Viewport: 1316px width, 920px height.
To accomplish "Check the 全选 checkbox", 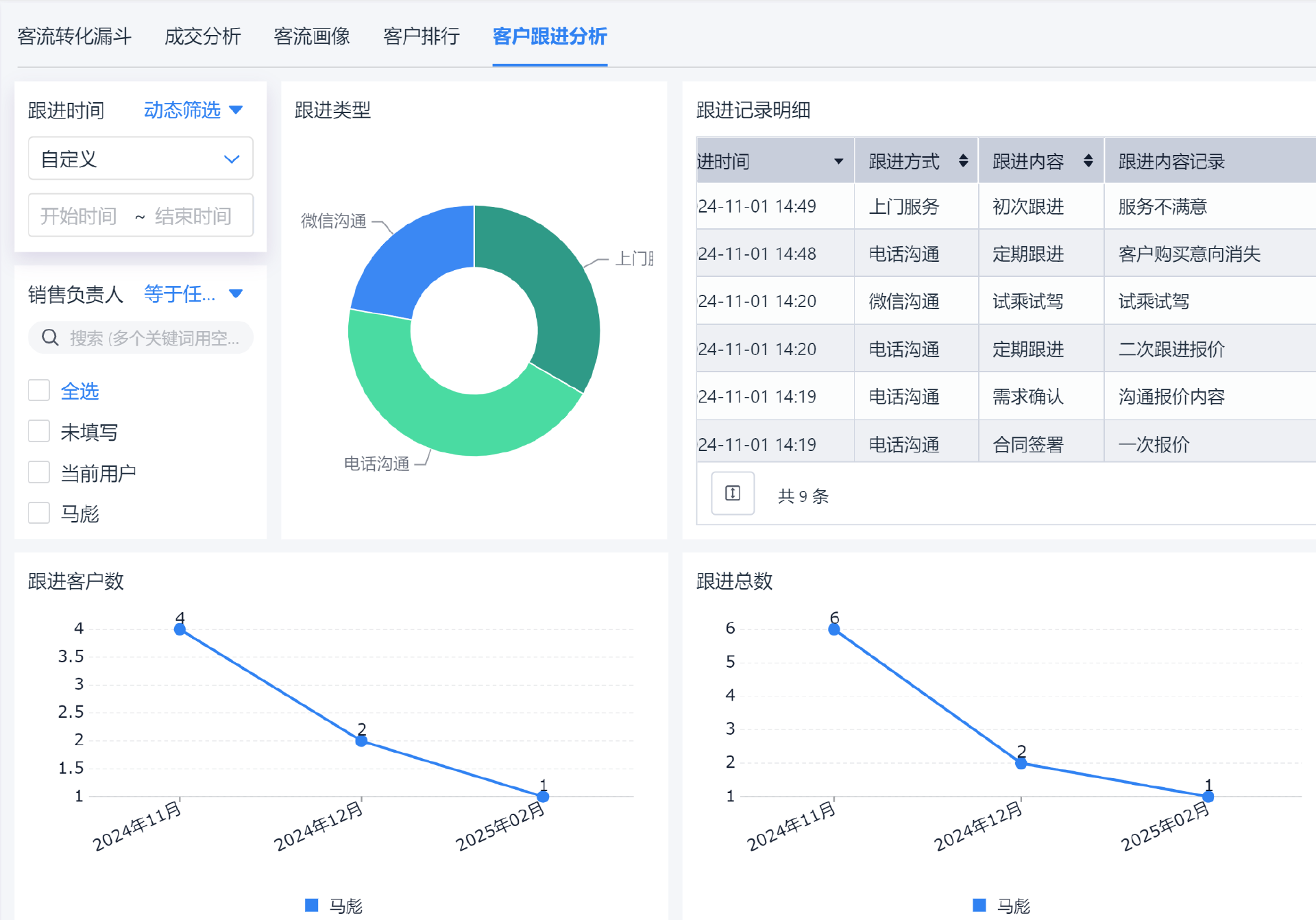I will pyautogui.click(x=39, y=391).
